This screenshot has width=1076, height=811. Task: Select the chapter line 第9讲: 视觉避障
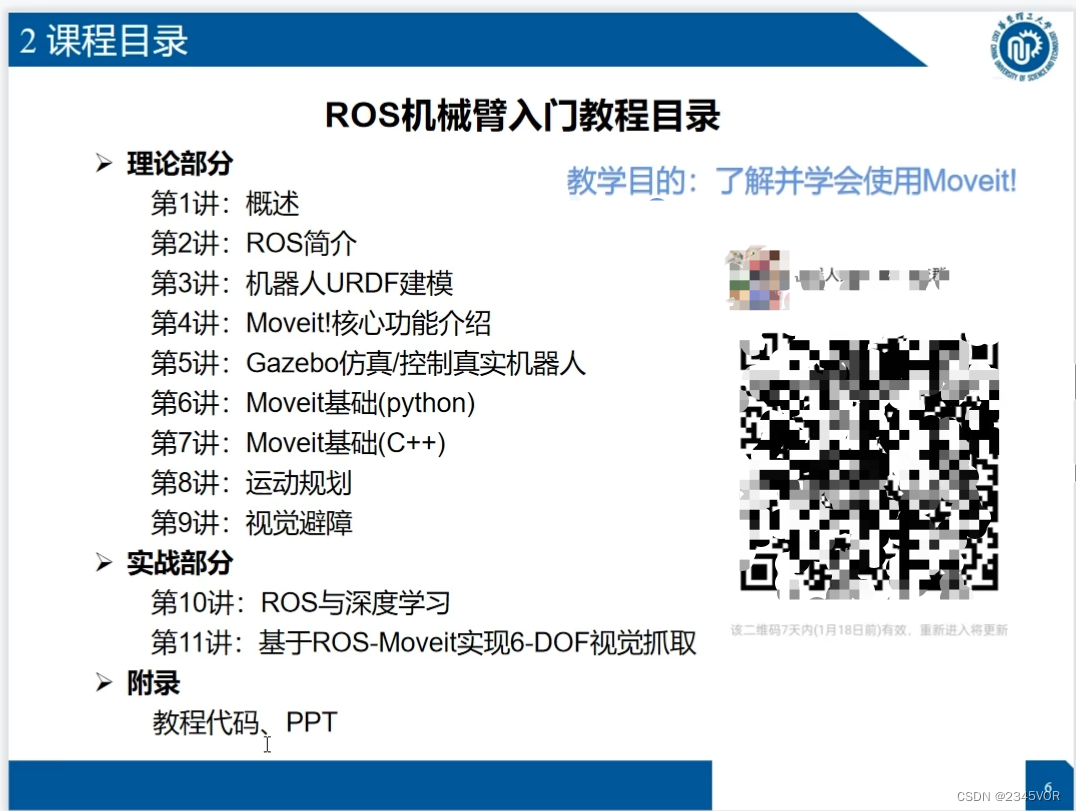click(x=250, y=523)
